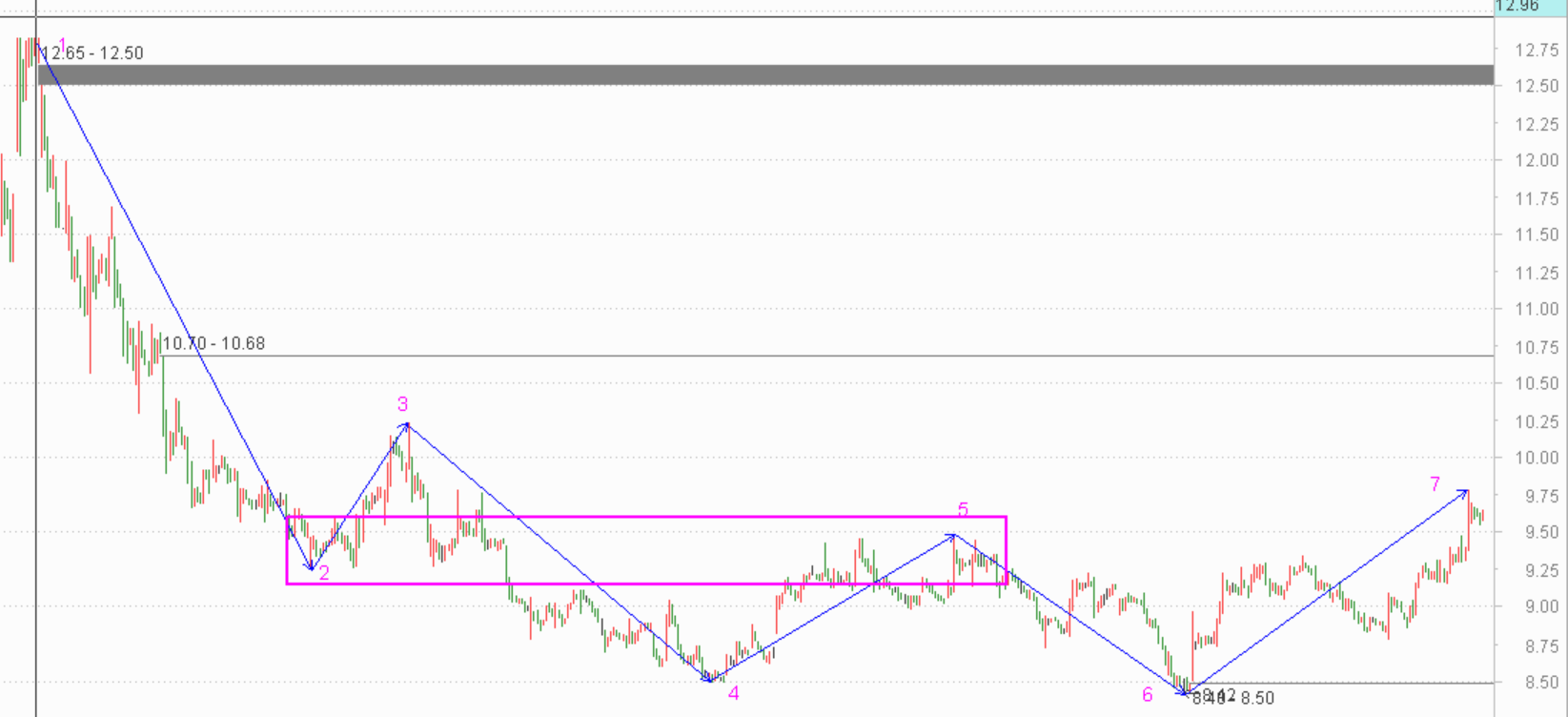This screenshot has height=717, width=1568.
Task: Click the 12.75 price axis label
Action: (x=1537, y=51)
